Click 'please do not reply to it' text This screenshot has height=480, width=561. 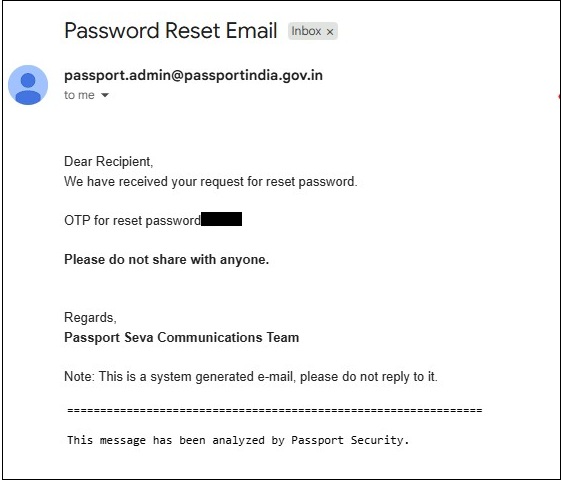[x=369, y=377]
